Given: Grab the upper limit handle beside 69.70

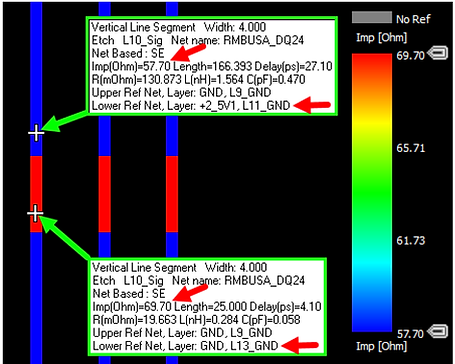Looking at the screenshot, I should pos(437,53).
